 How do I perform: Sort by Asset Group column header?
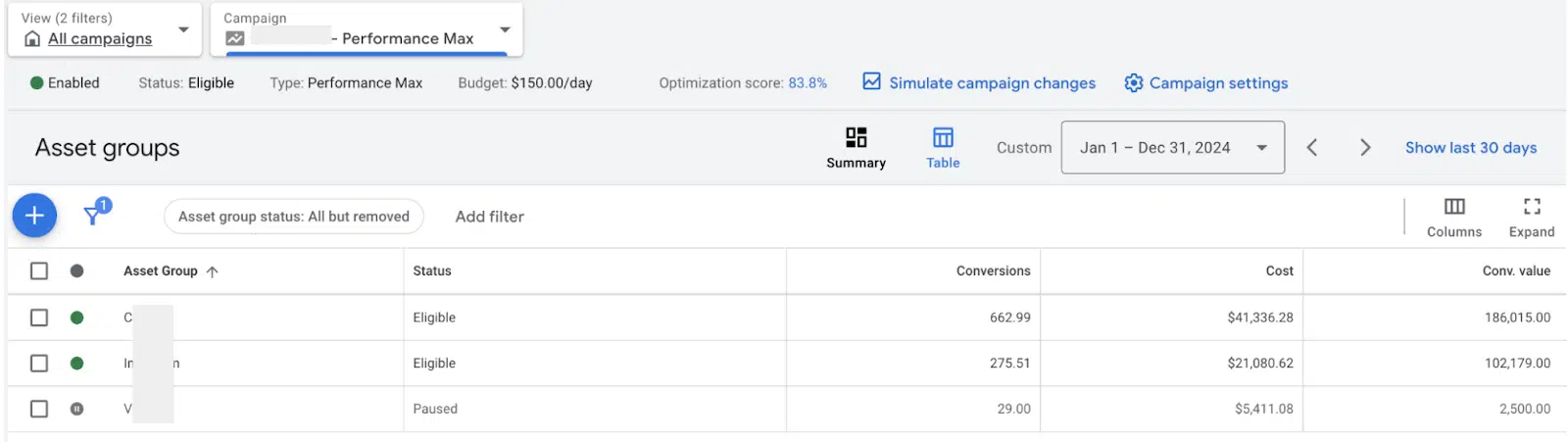[160, 271]
